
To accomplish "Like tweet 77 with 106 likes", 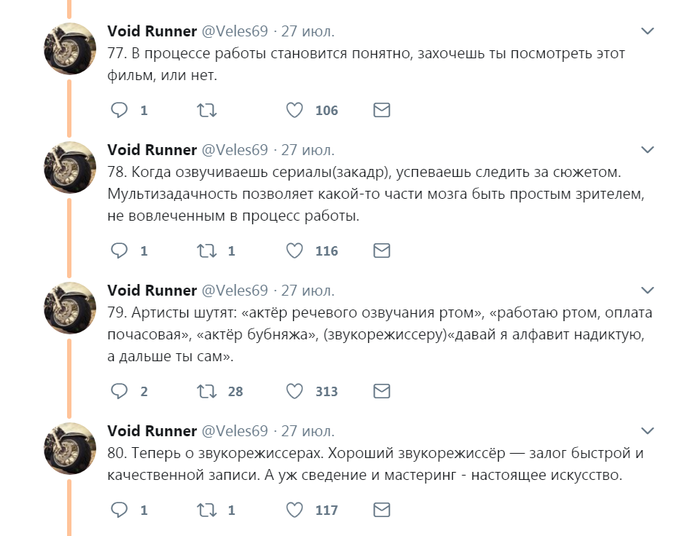I will [x=295, y=110].
